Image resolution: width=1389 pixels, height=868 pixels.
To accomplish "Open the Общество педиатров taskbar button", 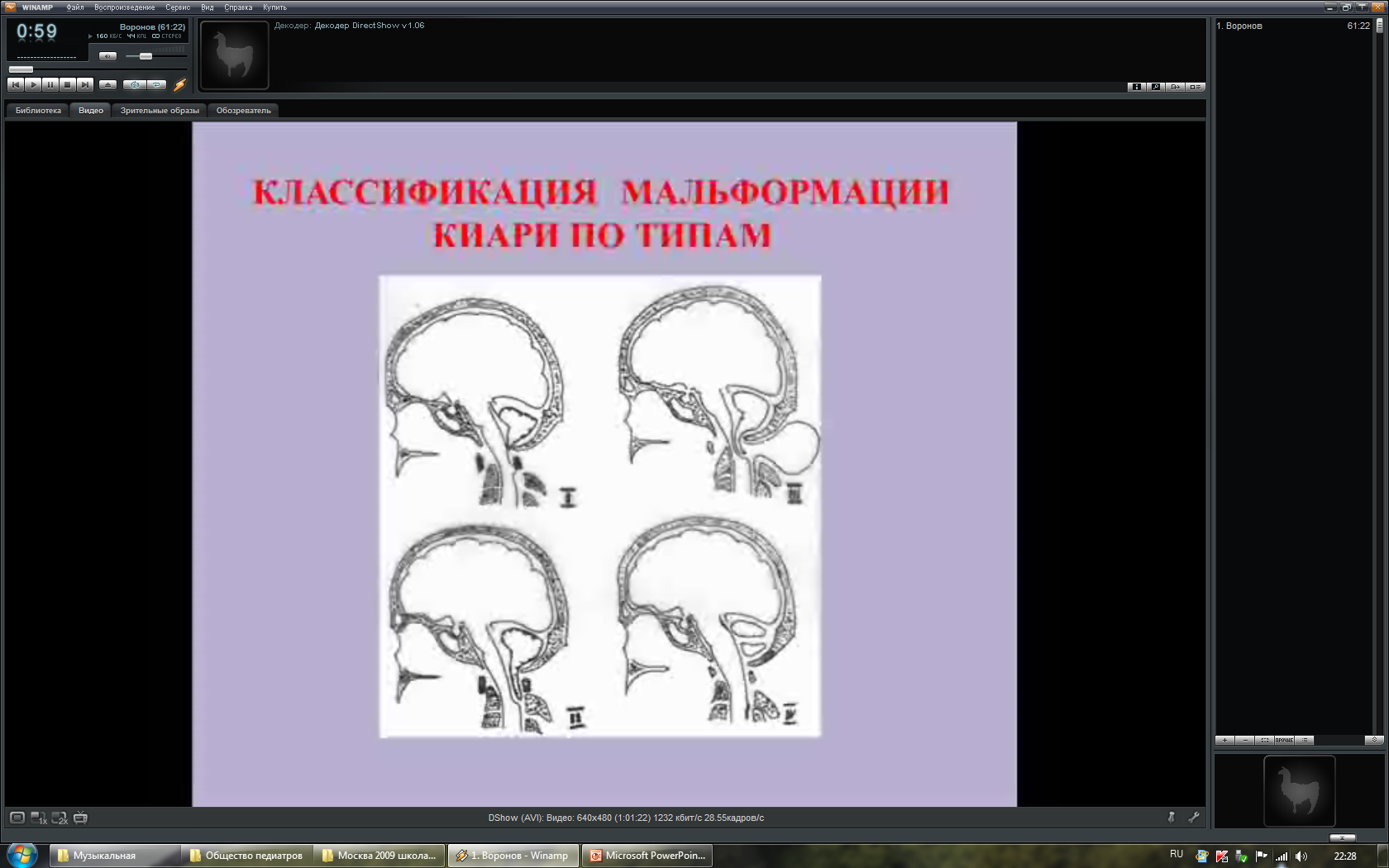I will click(247, 856).
